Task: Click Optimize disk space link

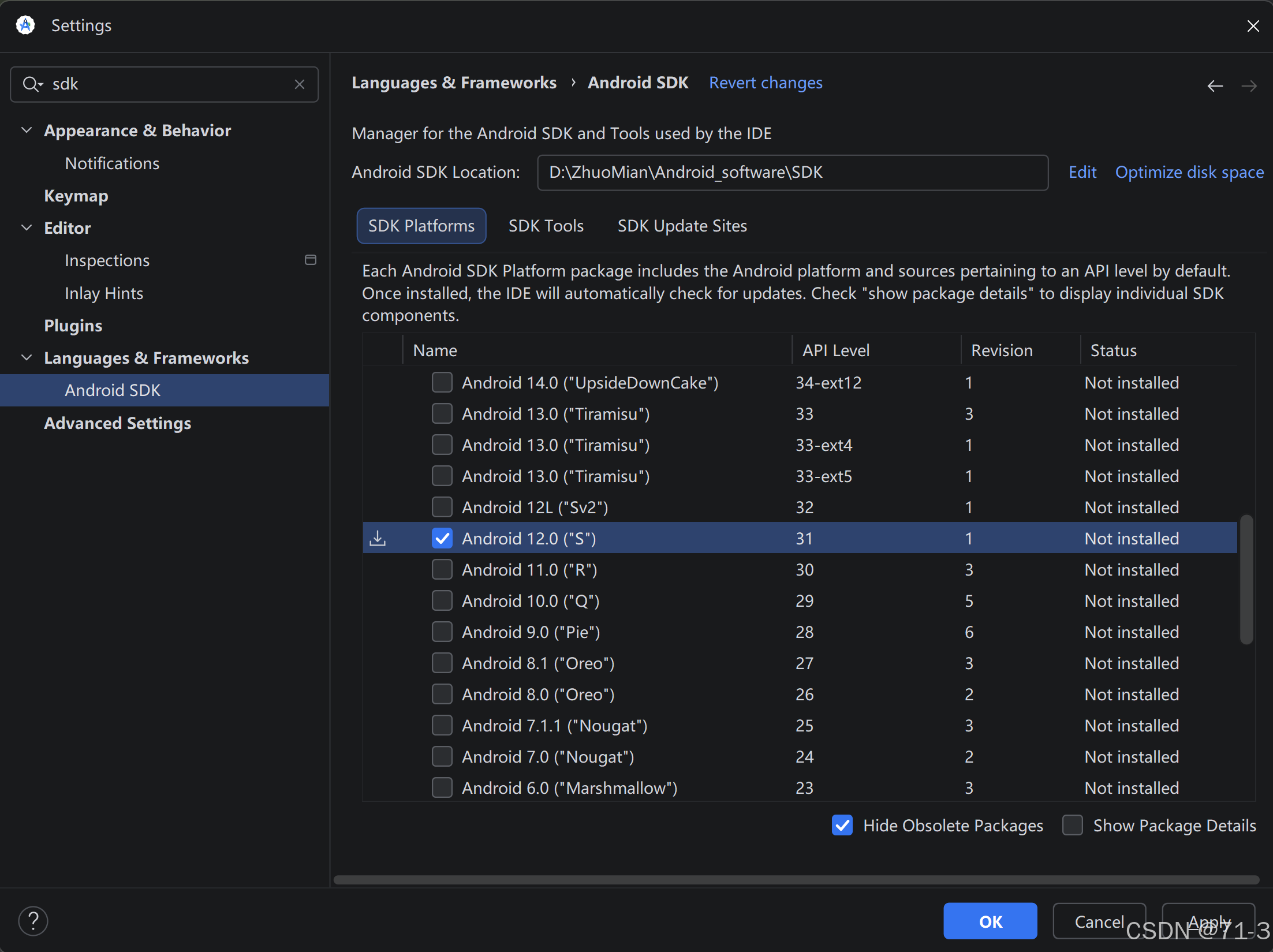Action: pos(1189,172)
